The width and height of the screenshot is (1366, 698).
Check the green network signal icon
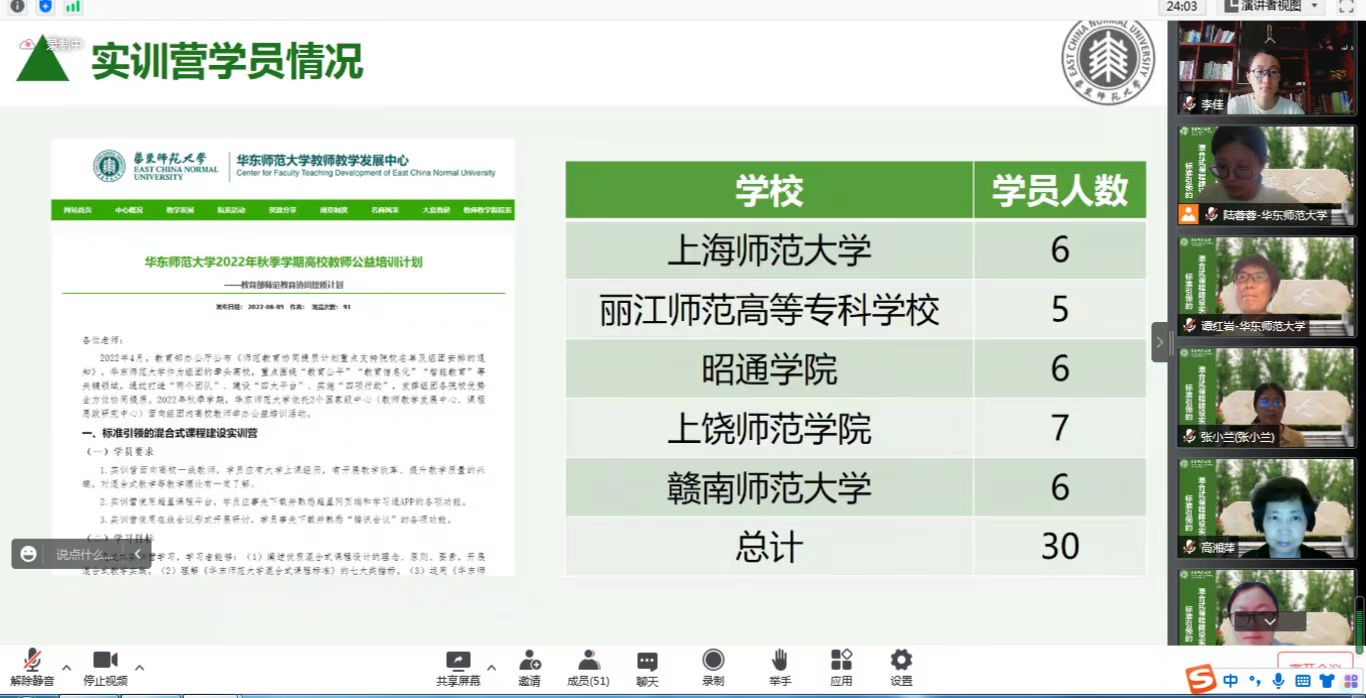tap(73, 6)
